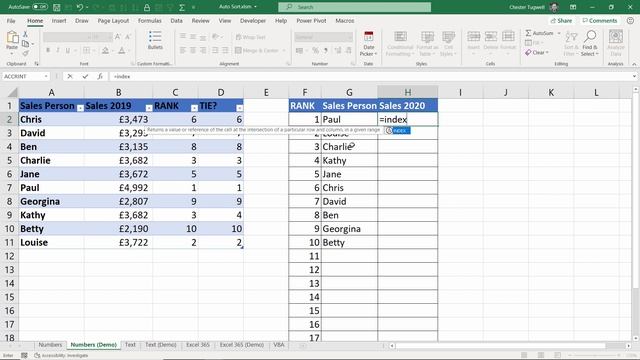Viewport: 640px width, 360px height.
Task: Click the Sort & Filter icon
Action: click(x=571, y=37)
